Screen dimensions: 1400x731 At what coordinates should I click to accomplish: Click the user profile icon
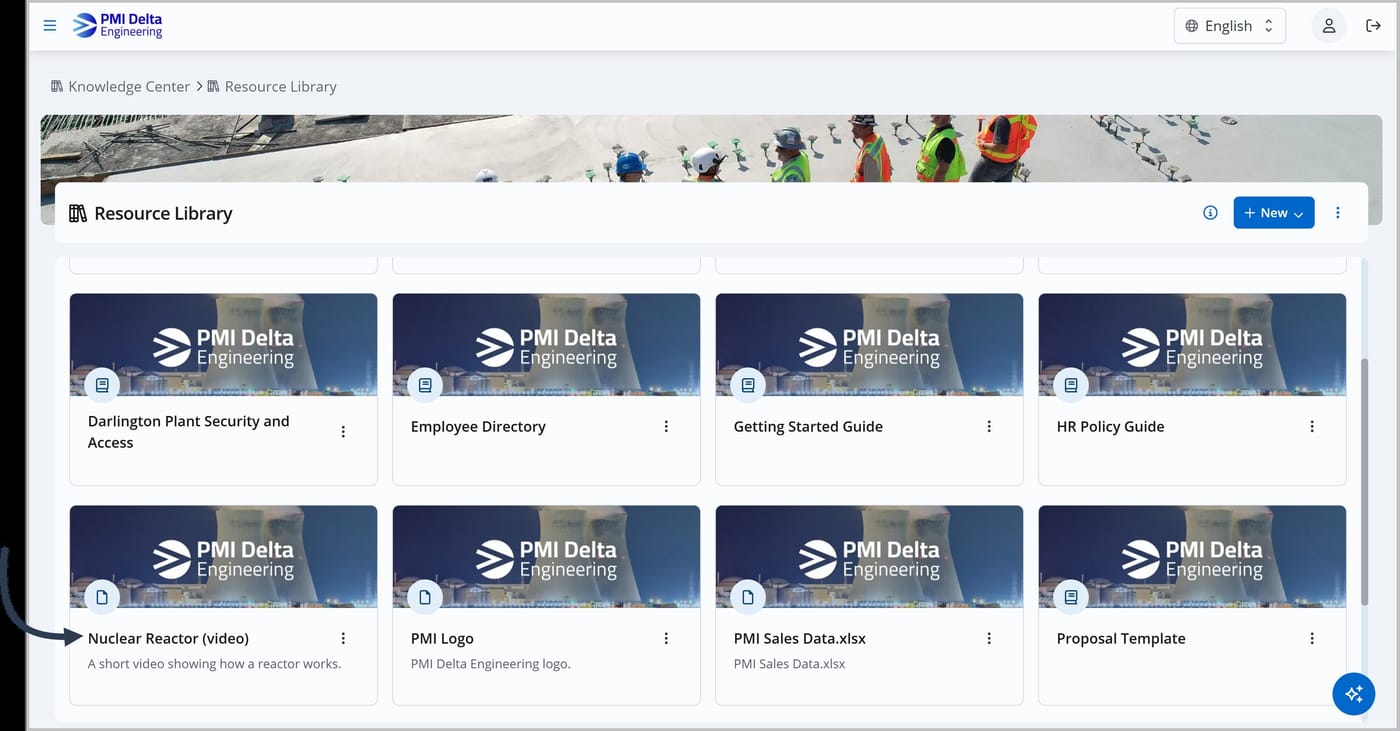tap(1328, 26)
